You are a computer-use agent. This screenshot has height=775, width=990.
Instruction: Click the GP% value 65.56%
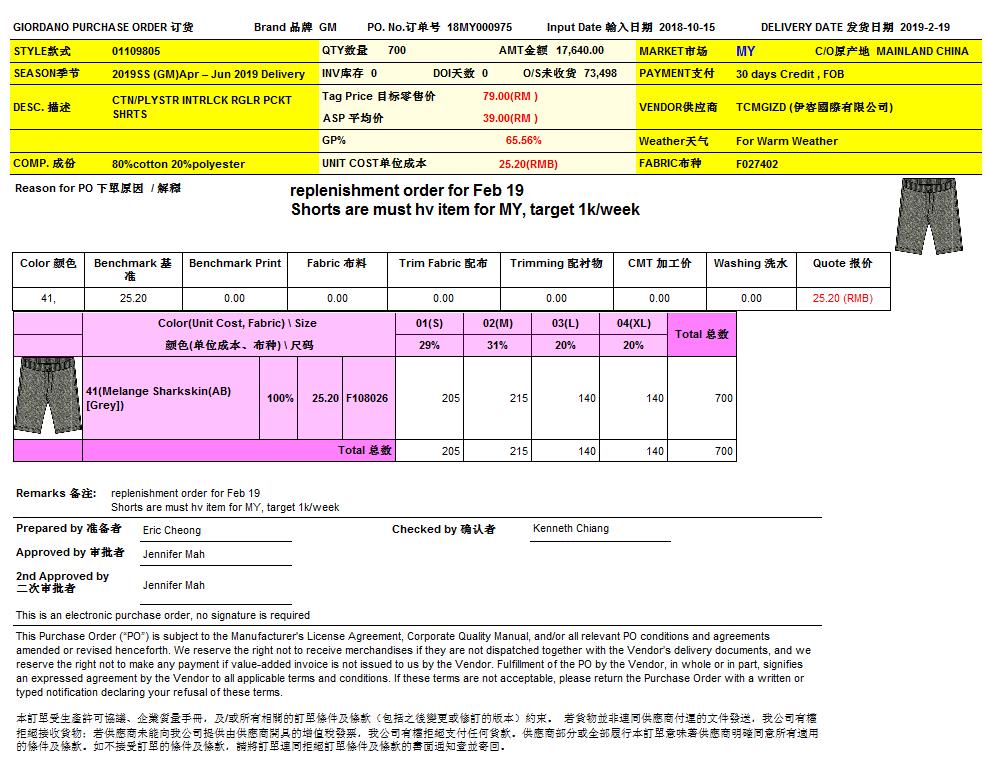click(523, 141)
